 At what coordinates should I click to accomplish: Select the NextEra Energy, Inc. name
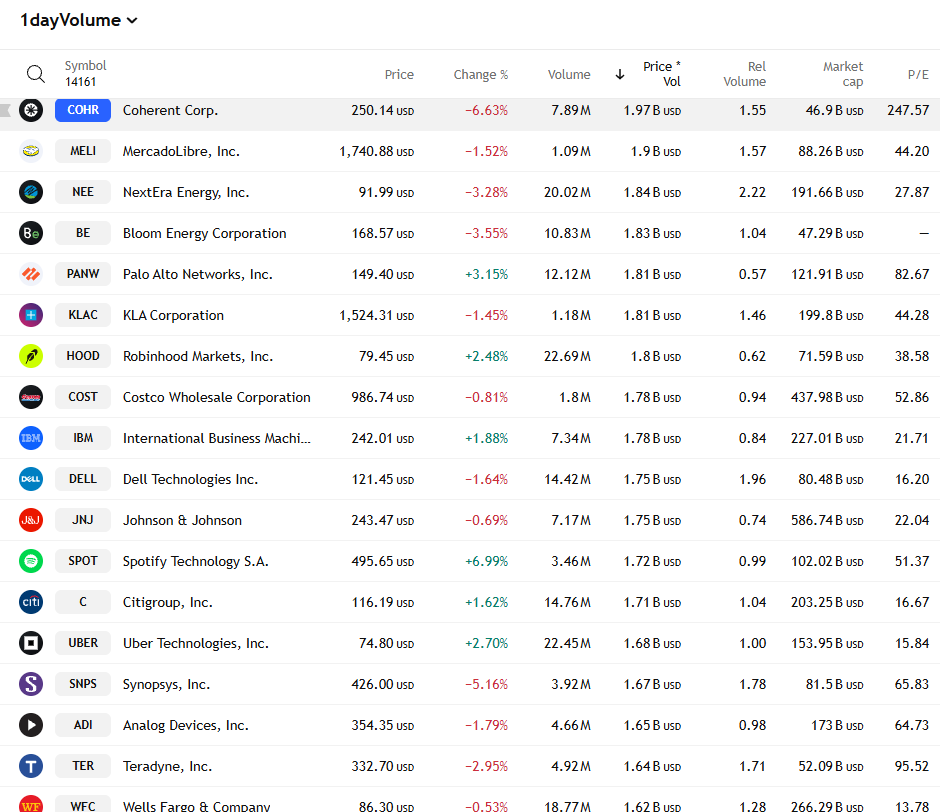point(186,193)
